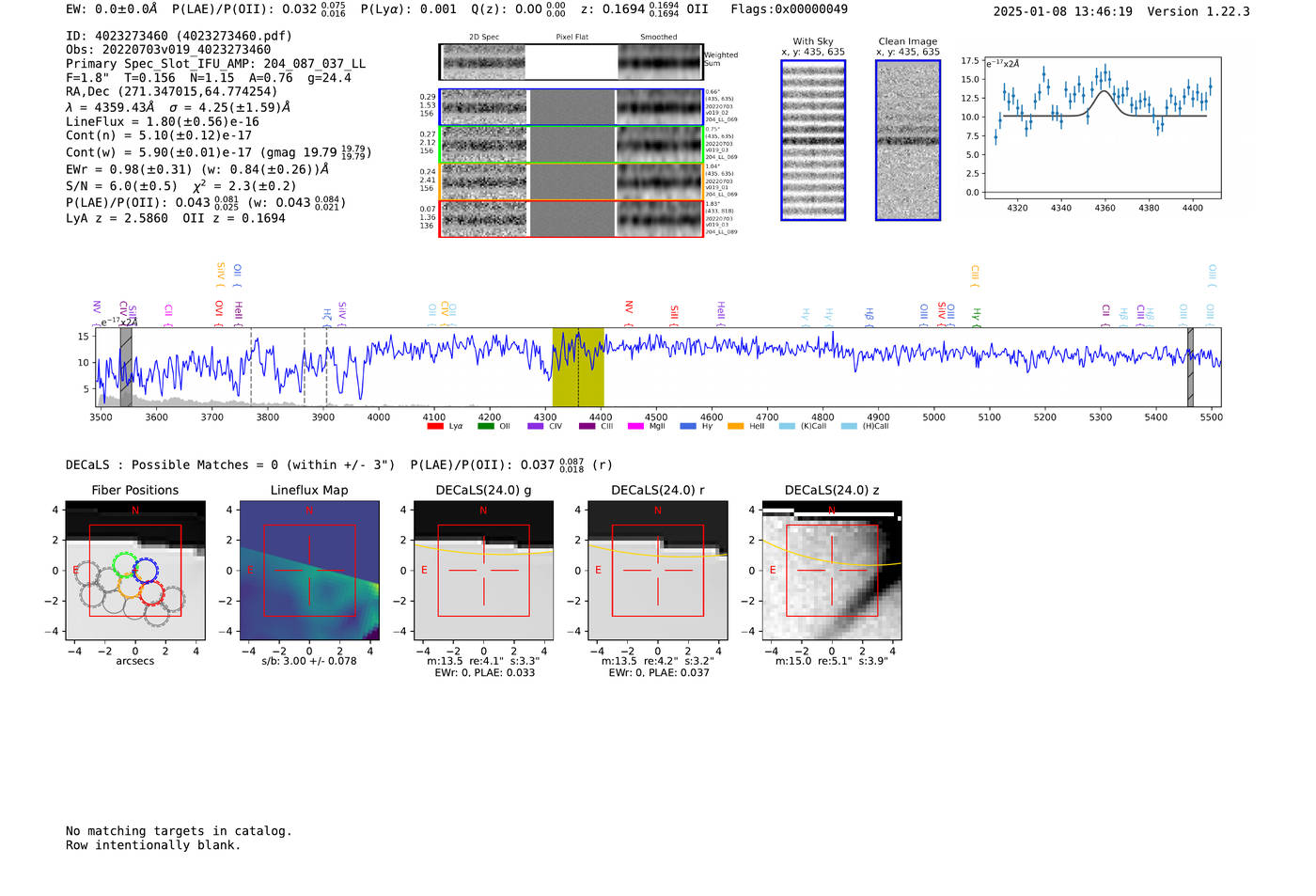
Task: Click the CIII legend color swatch
Action: pos(587,426)
